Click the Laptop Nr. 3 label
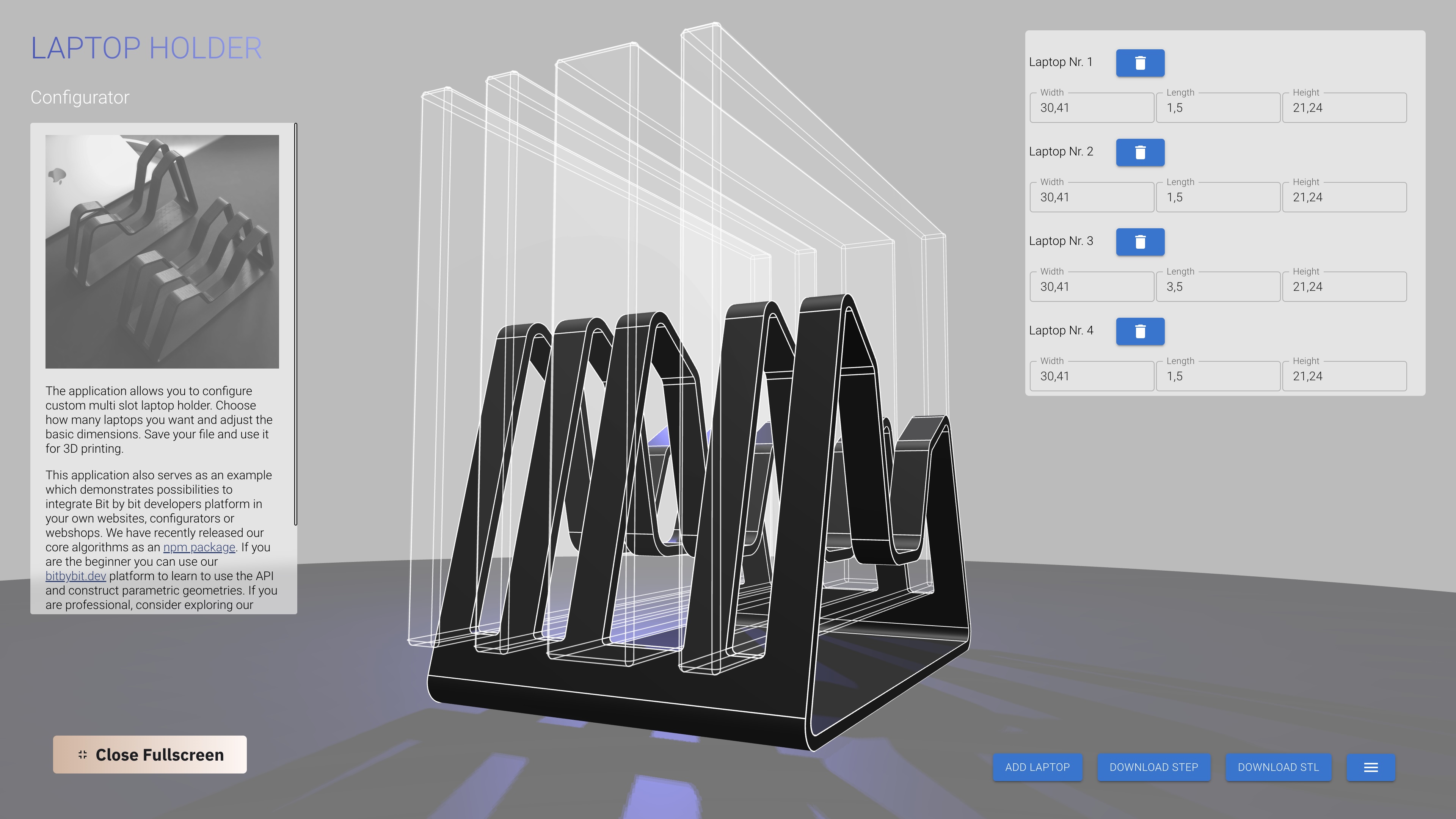 [1061, 241]
